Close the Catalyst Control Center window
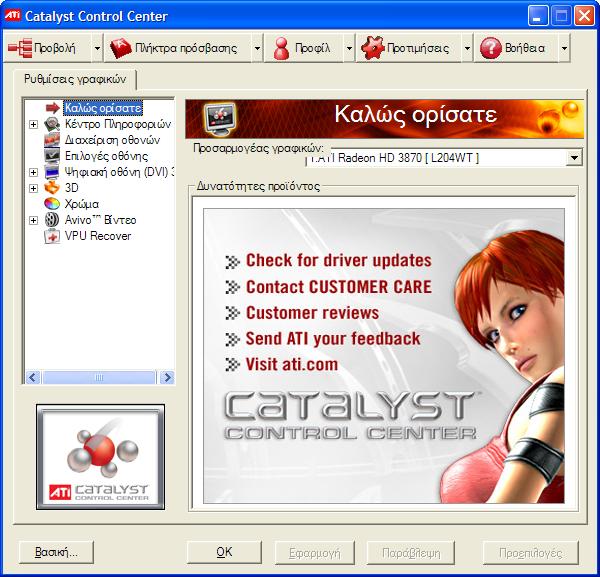600x577 pixels. (584, 16)
